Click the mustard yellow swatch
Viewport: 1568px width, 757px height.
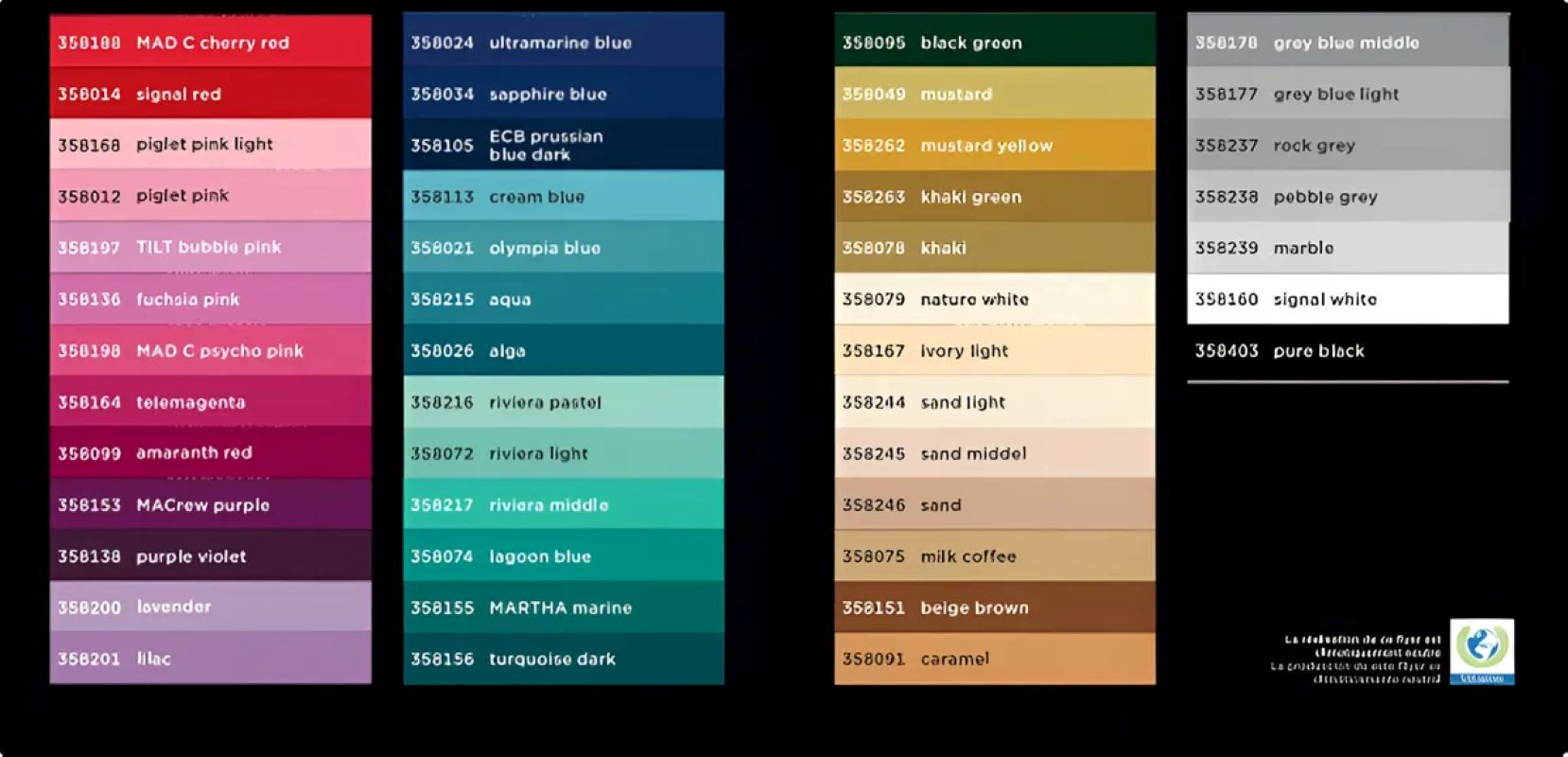click(994, 146)
